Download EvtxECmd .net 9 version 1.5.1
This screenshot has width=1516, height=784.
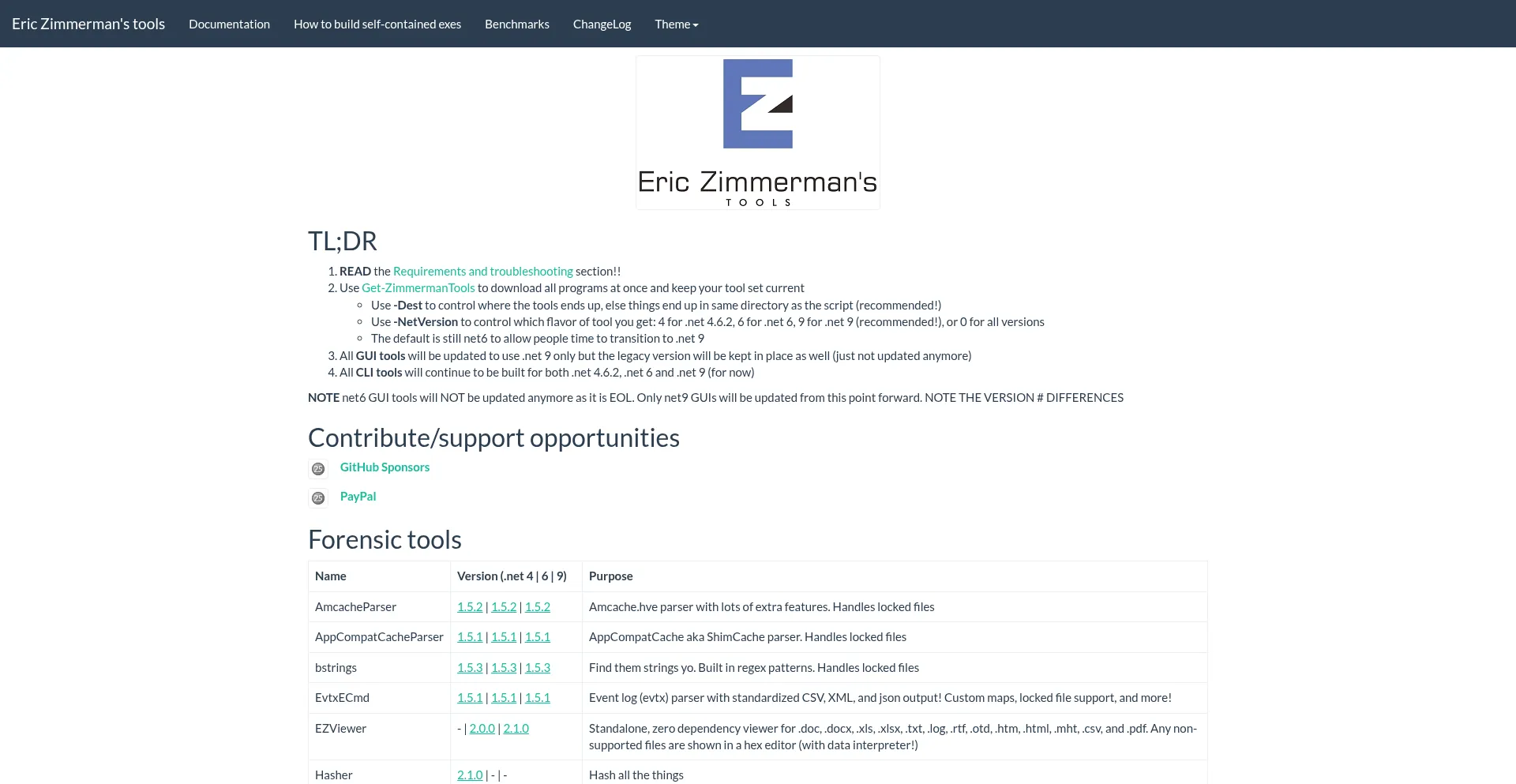[537, 698]
